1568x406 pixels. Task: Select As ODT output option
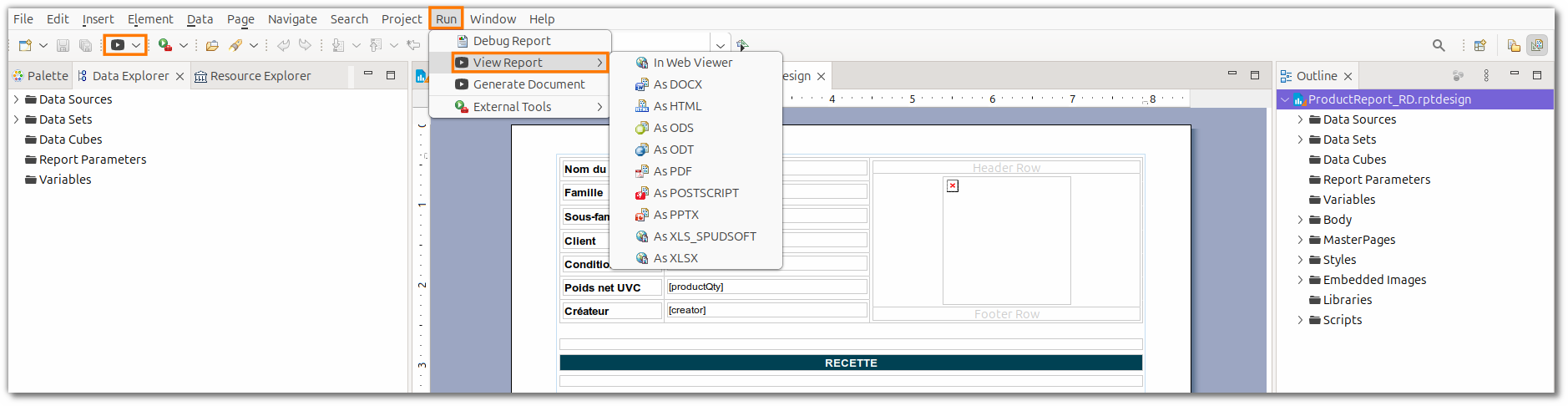[x=696, y=149]
